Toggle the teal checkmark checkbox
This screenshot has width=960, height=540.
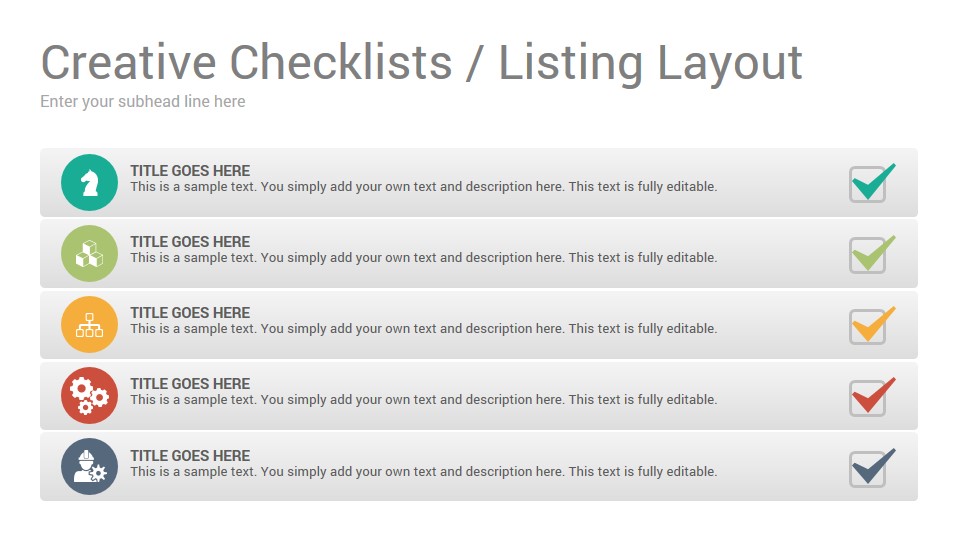click(871, 182)
